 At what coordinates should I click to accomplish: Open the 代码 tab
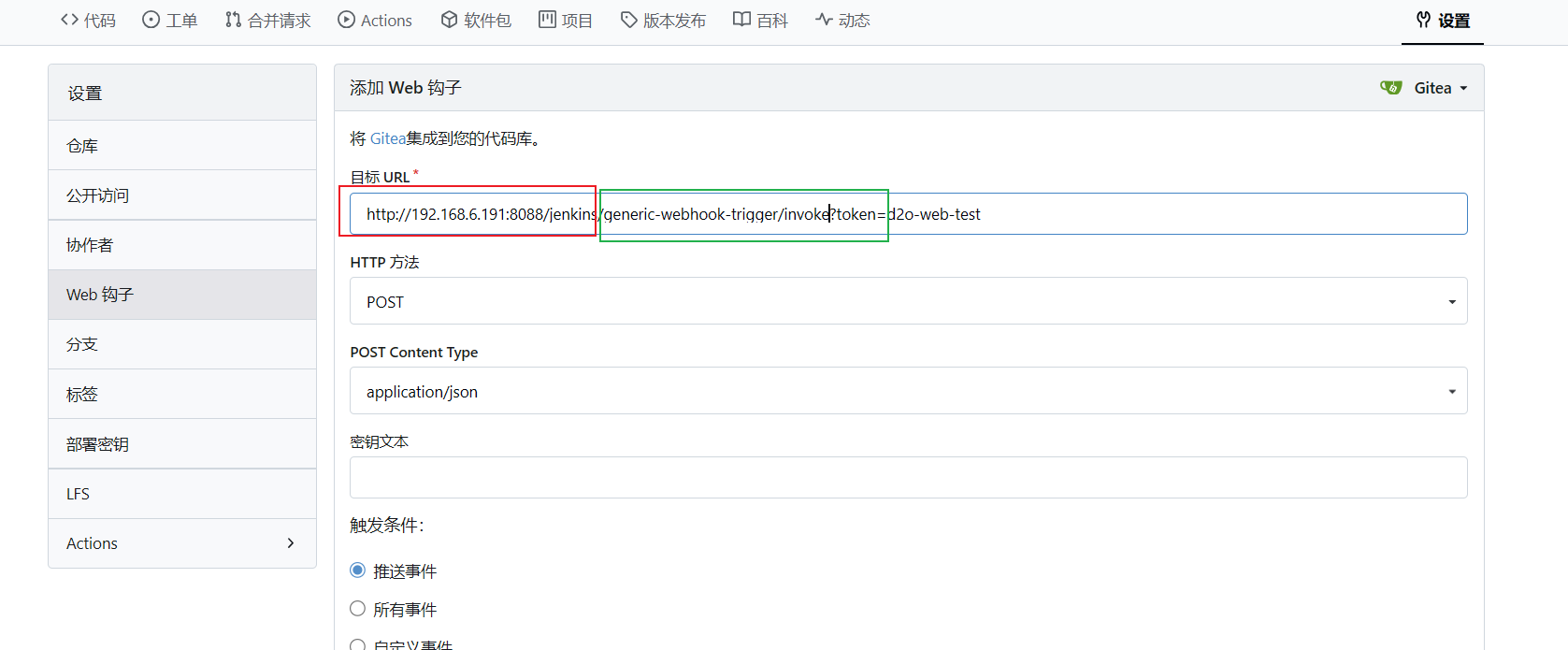(x=88, y=21)
